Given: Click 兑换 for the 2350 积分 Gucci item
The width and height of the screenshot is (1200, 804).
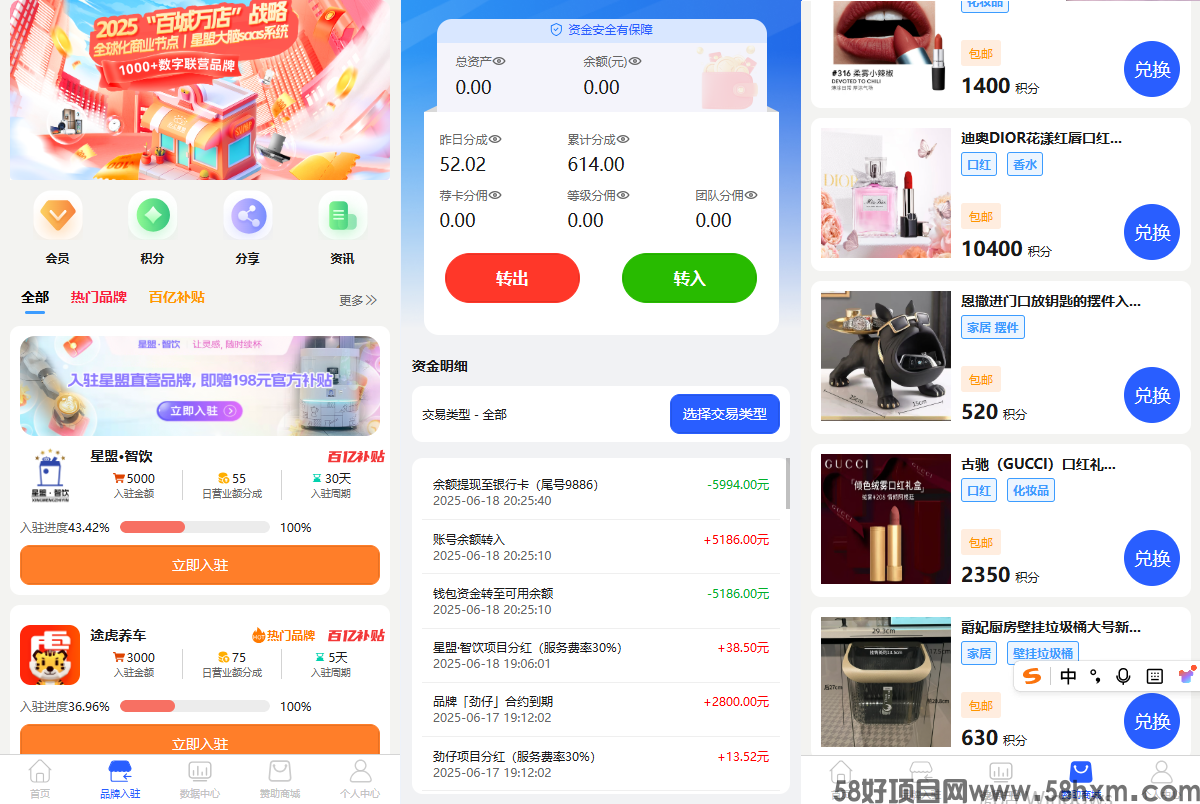Looking at the screenshot, I should point(1152,558).
